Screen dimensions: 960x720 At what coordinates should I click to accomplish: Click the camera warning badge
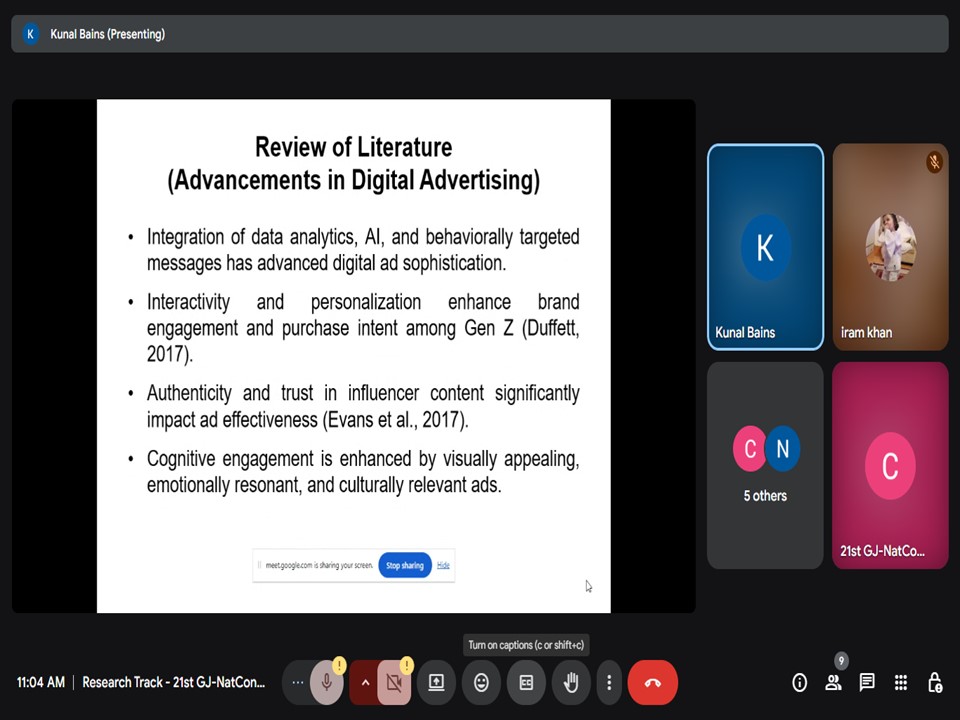(407, 665)
